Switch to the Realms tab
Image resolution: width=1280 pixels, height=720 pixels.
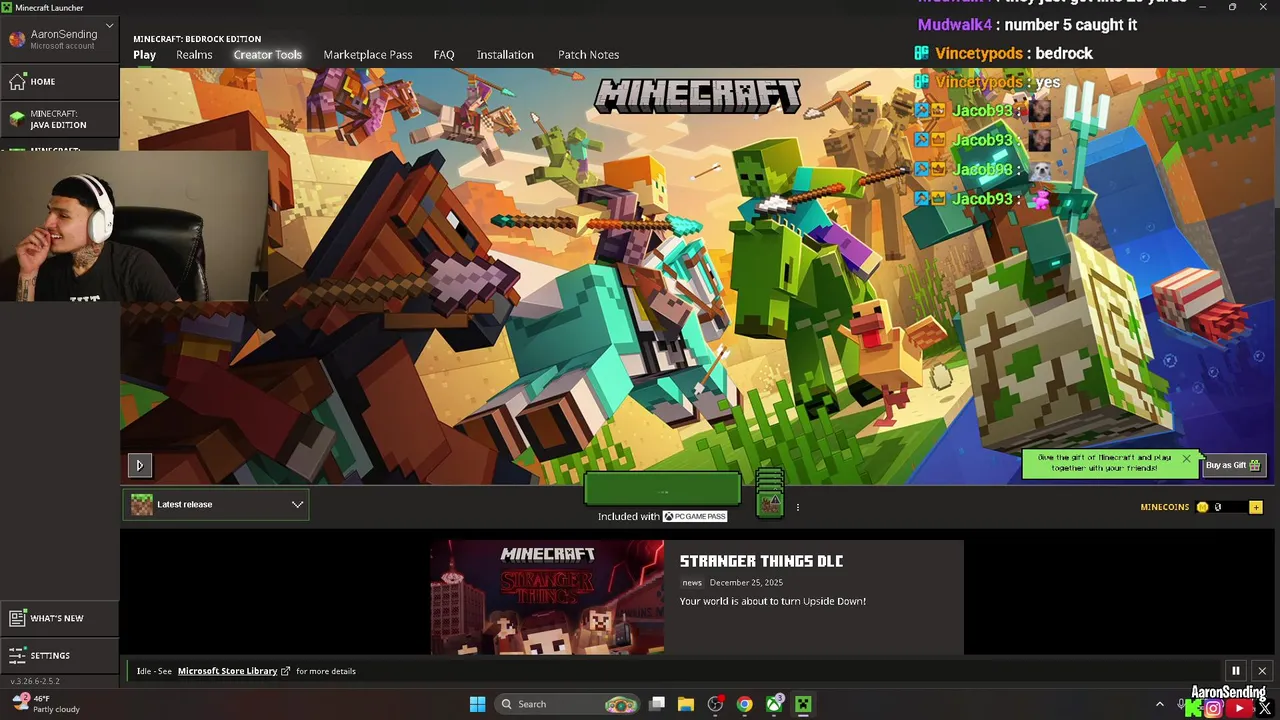pyautogui.click(x=194, y=55)
